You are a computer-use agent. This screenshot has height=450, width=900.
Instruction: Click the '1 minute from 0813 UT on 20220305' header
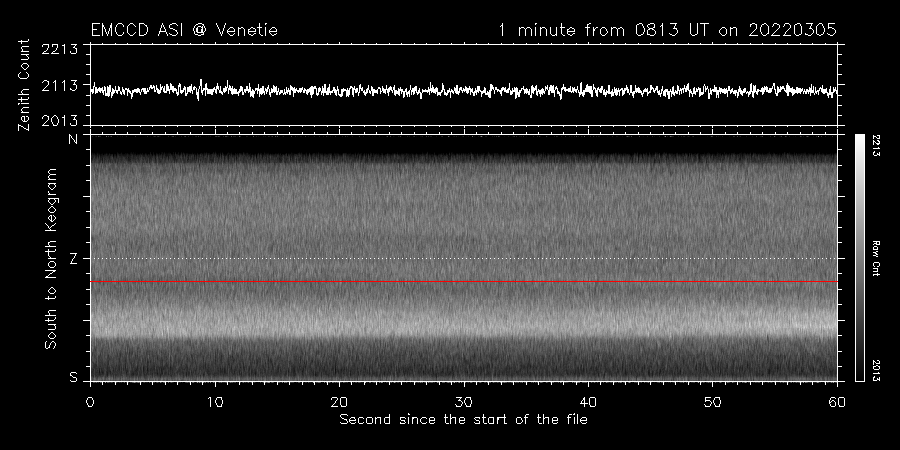667,30
